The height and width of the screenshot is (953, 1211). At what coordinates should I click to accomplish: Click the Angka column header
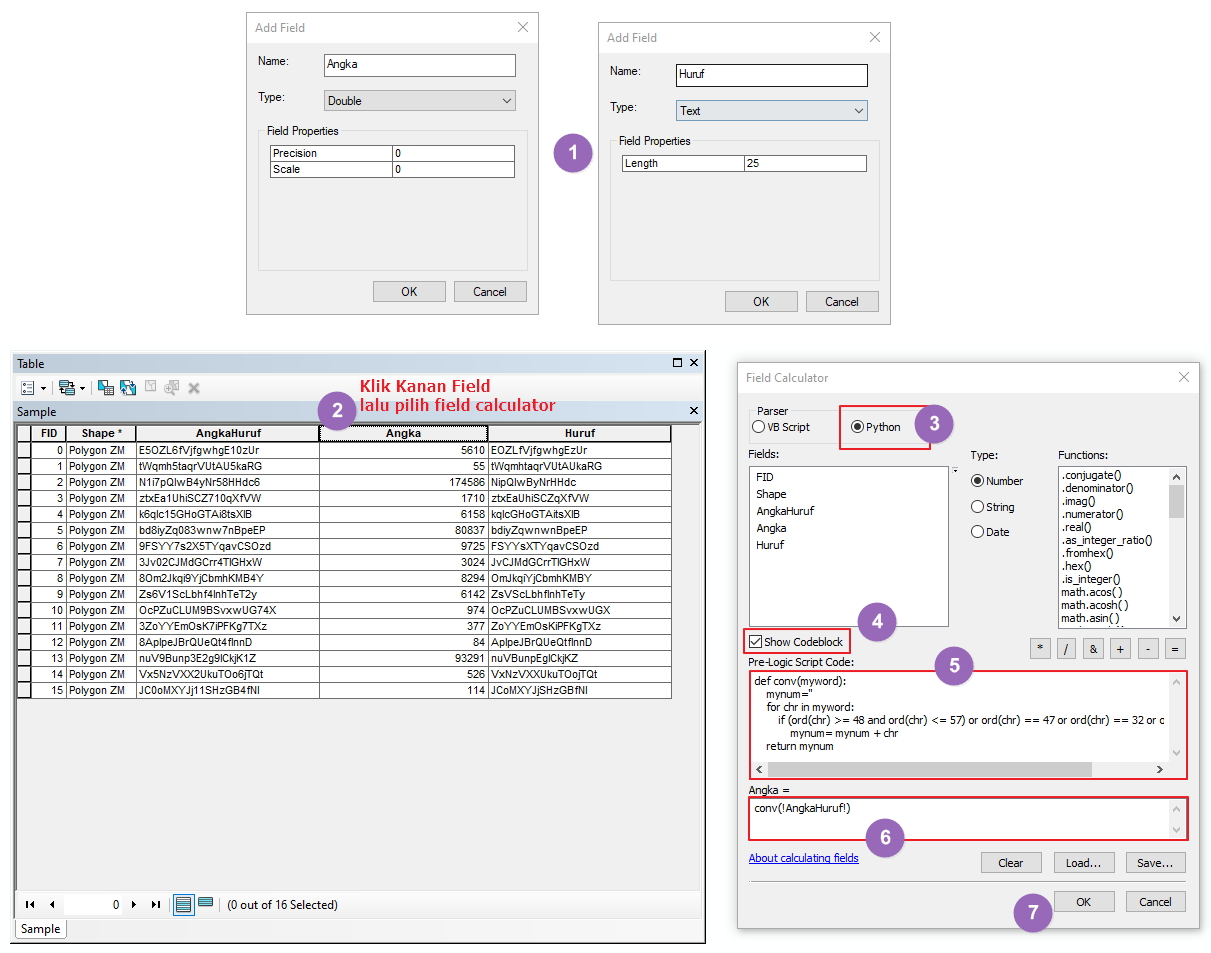404,433
